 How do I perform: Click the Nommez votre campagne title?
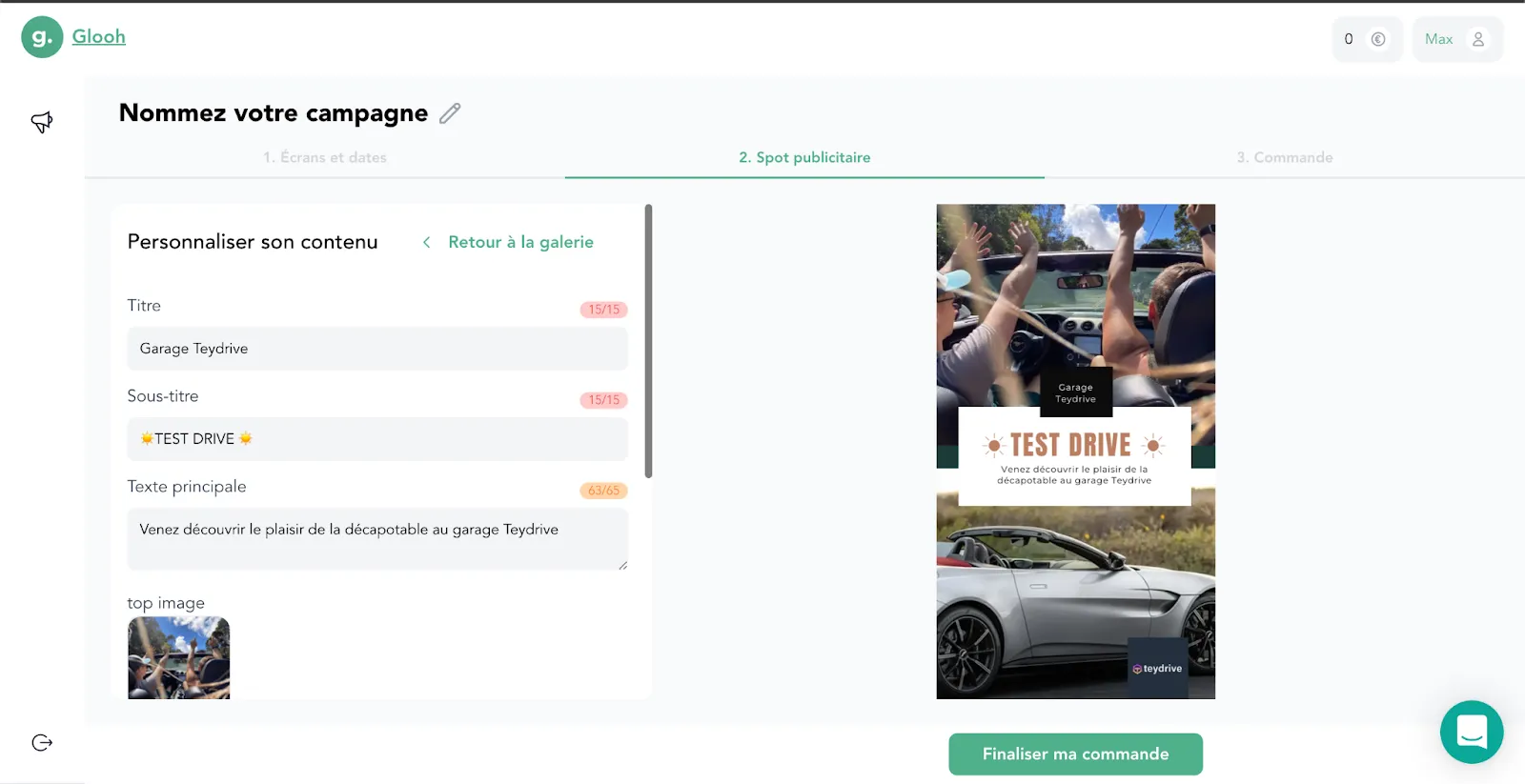click(x=274, y=113)
